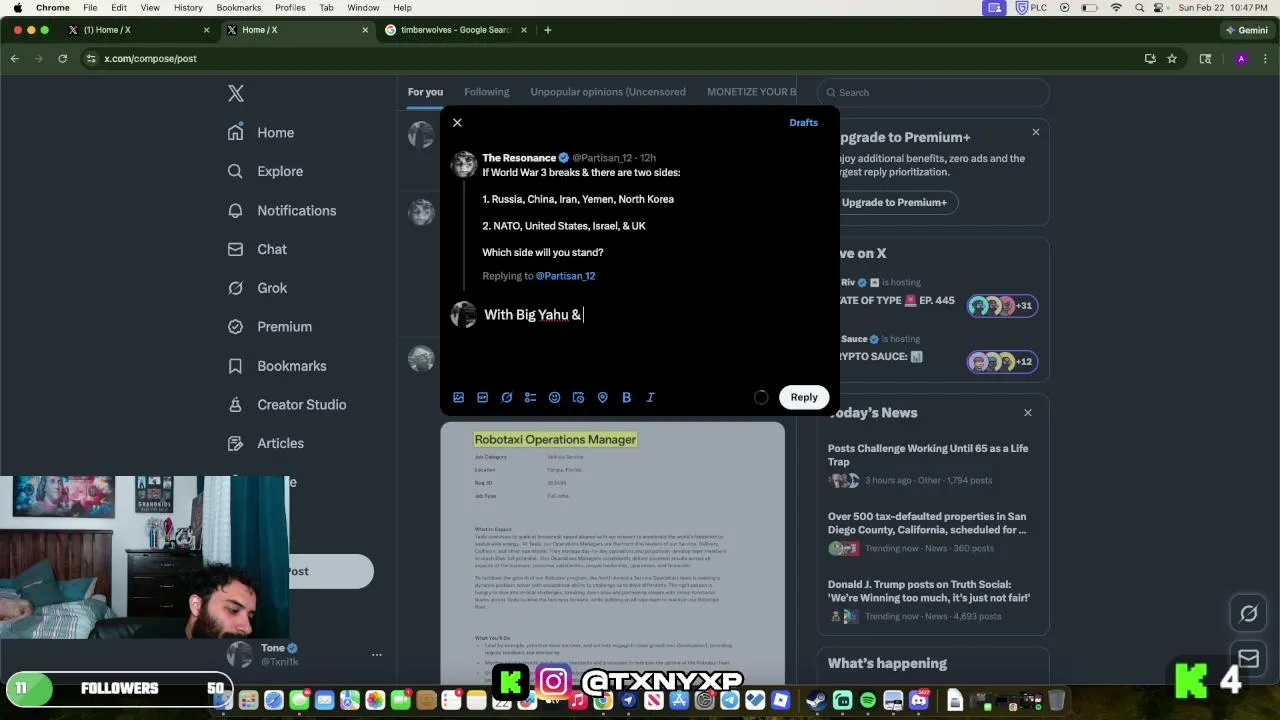
Task: Open emoji picker in composer
Action: [554, 397]
